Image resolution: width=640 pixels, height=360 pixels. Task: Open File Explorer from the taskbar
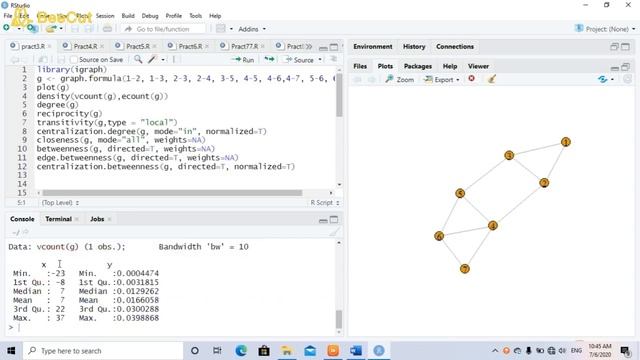[x=287, y=351]
